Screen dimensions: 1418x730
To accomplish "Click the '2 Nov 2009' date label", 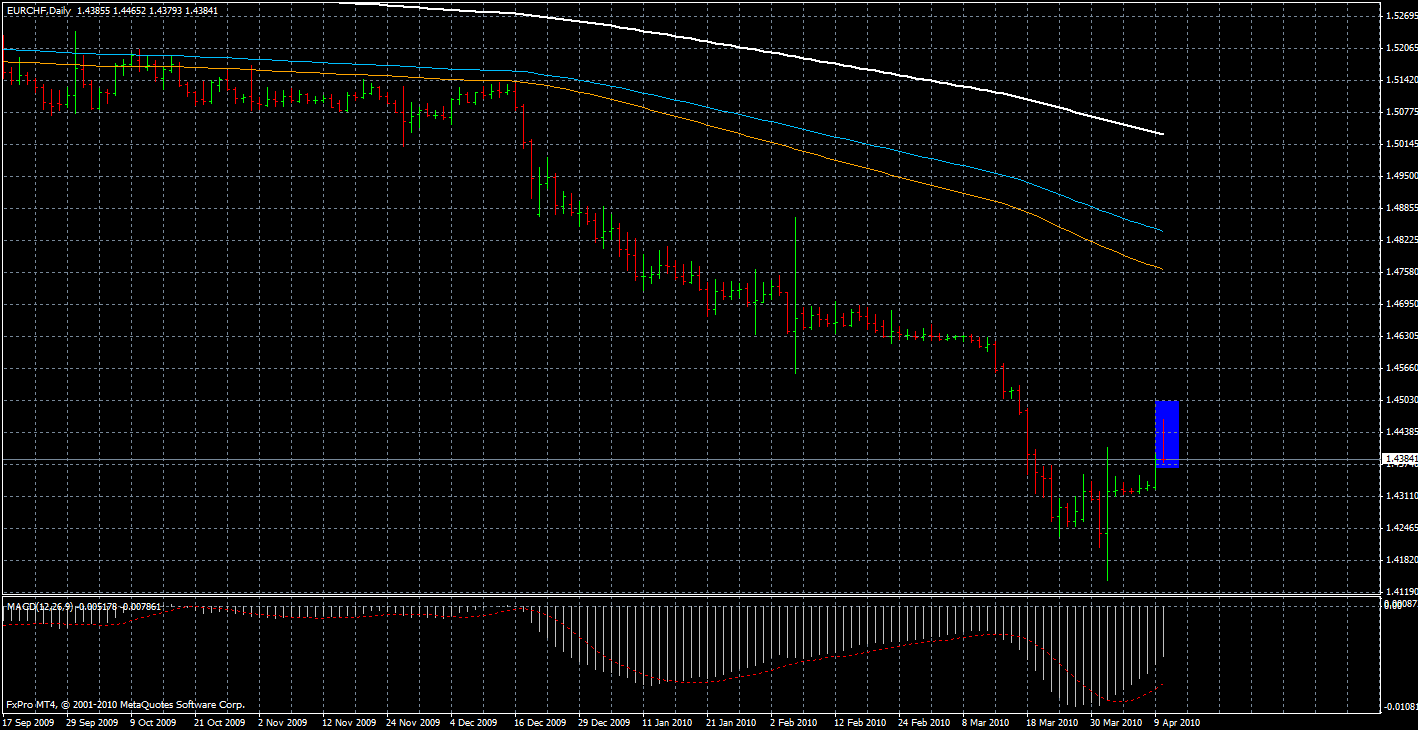I will [x=283, y=722].
